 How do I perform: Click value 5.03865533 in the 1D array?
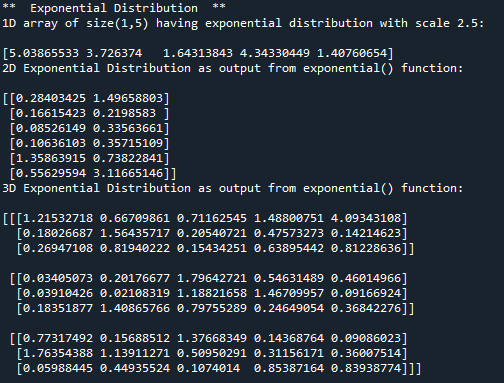tap(44, 53)
